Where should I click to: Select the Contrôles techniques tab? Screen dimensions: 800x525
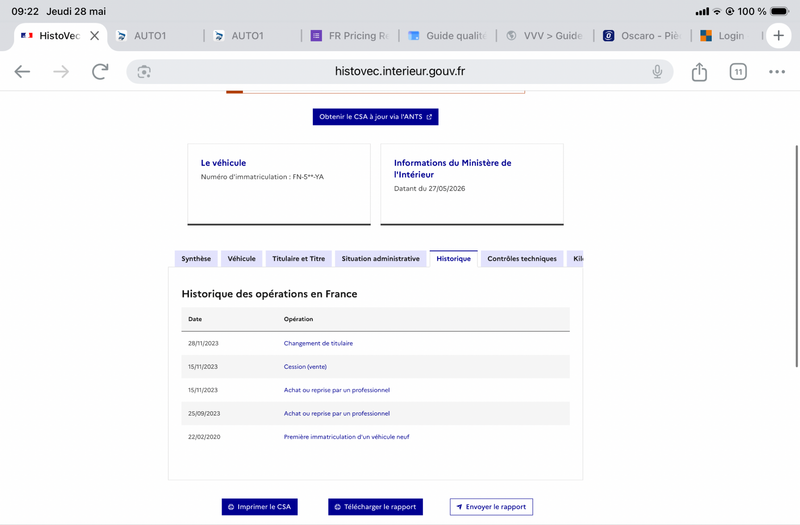tap(521, 259)
